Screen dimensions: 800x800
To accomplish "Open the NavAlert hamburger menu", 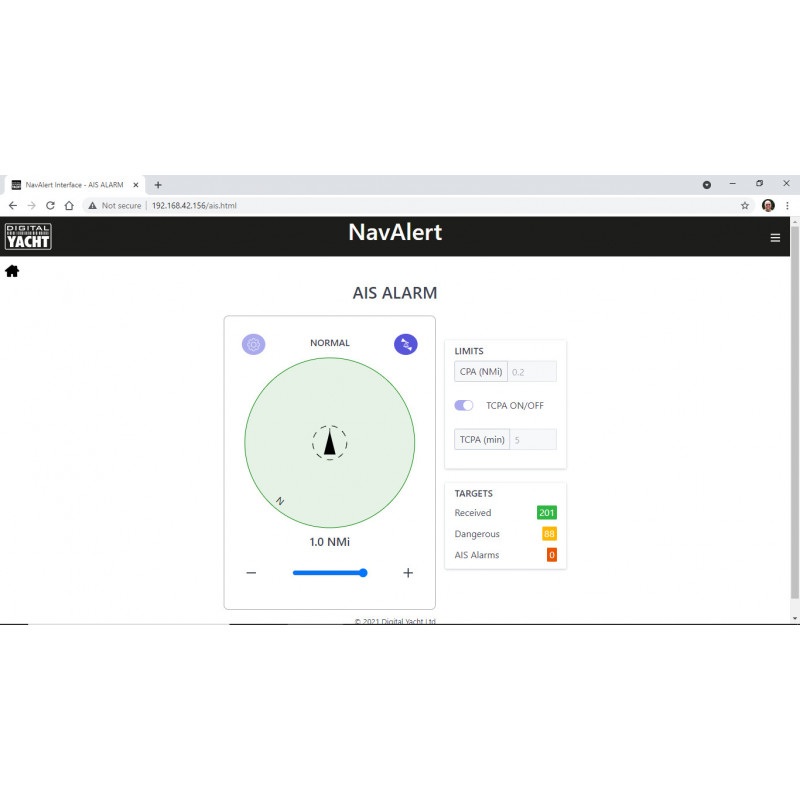I will pos(775,237).
